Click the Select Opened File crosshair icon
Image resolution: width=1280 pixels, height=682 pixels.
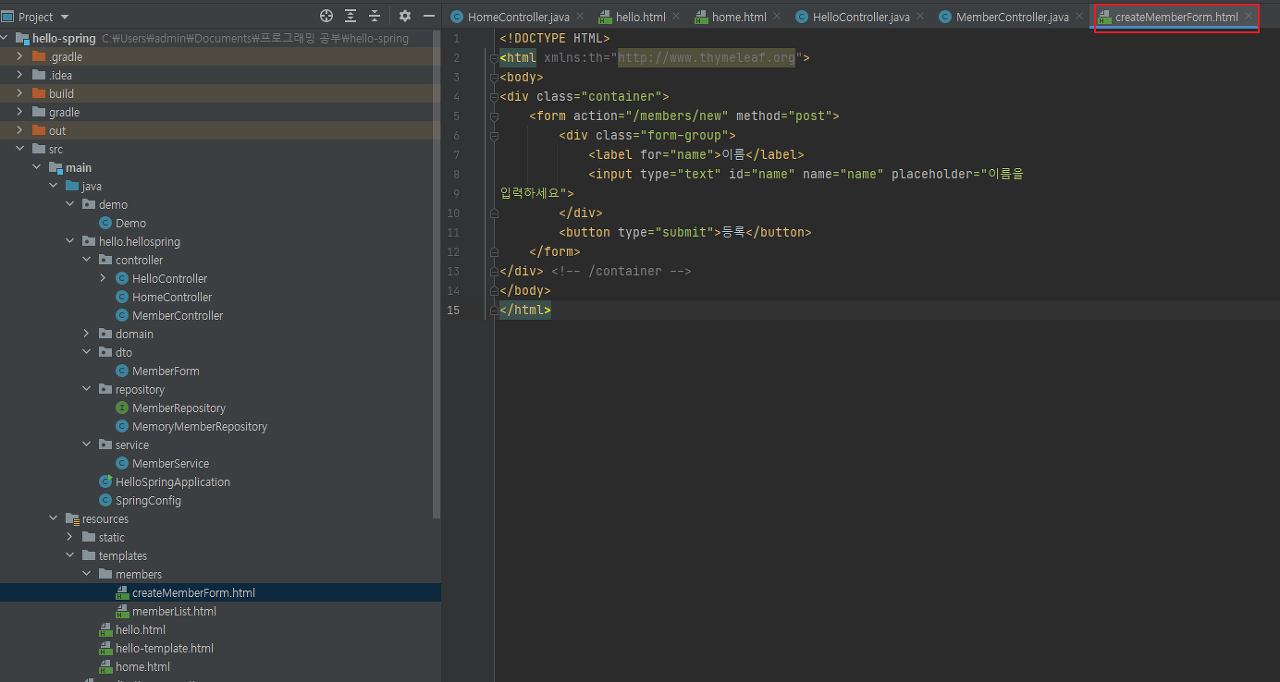(x=326, y=16)
